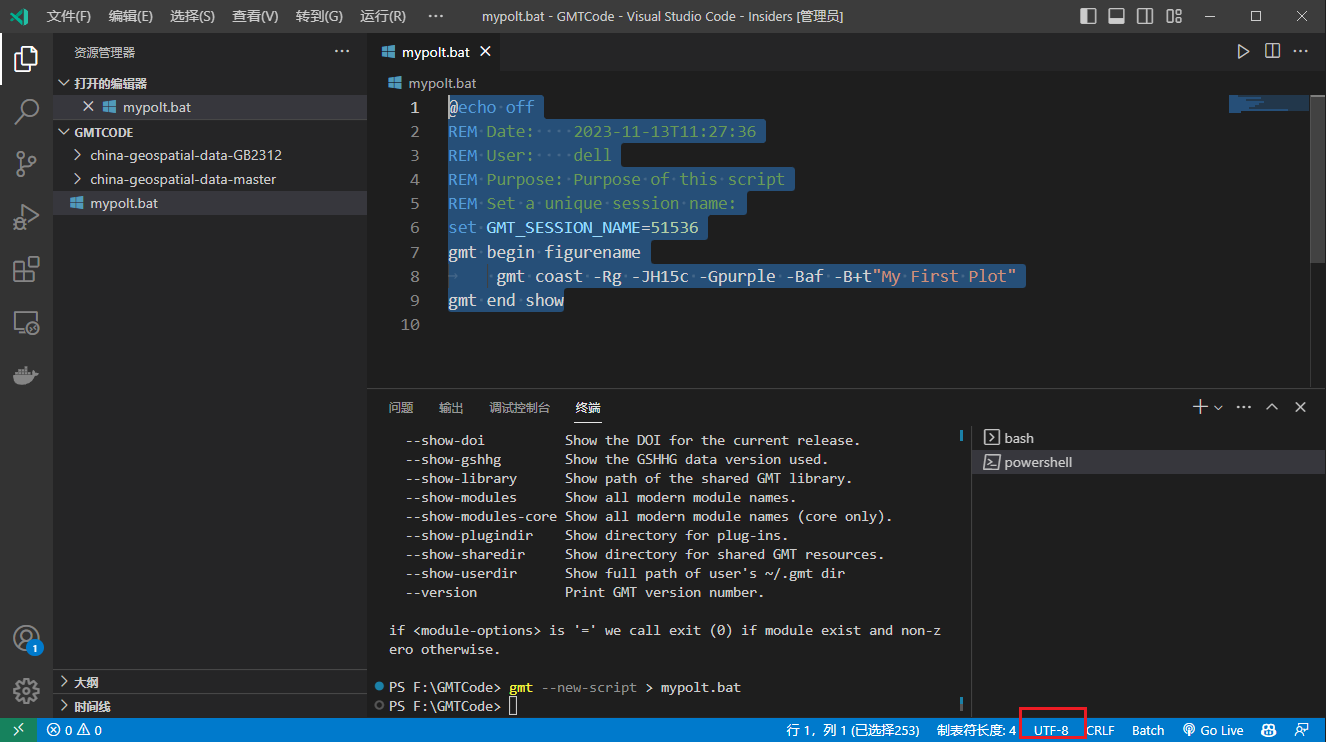This screenshot has width=1326, height=742.
Task: Click line 9 'gmt end show'
Action: pyautogui.click(x=506, y=300)
